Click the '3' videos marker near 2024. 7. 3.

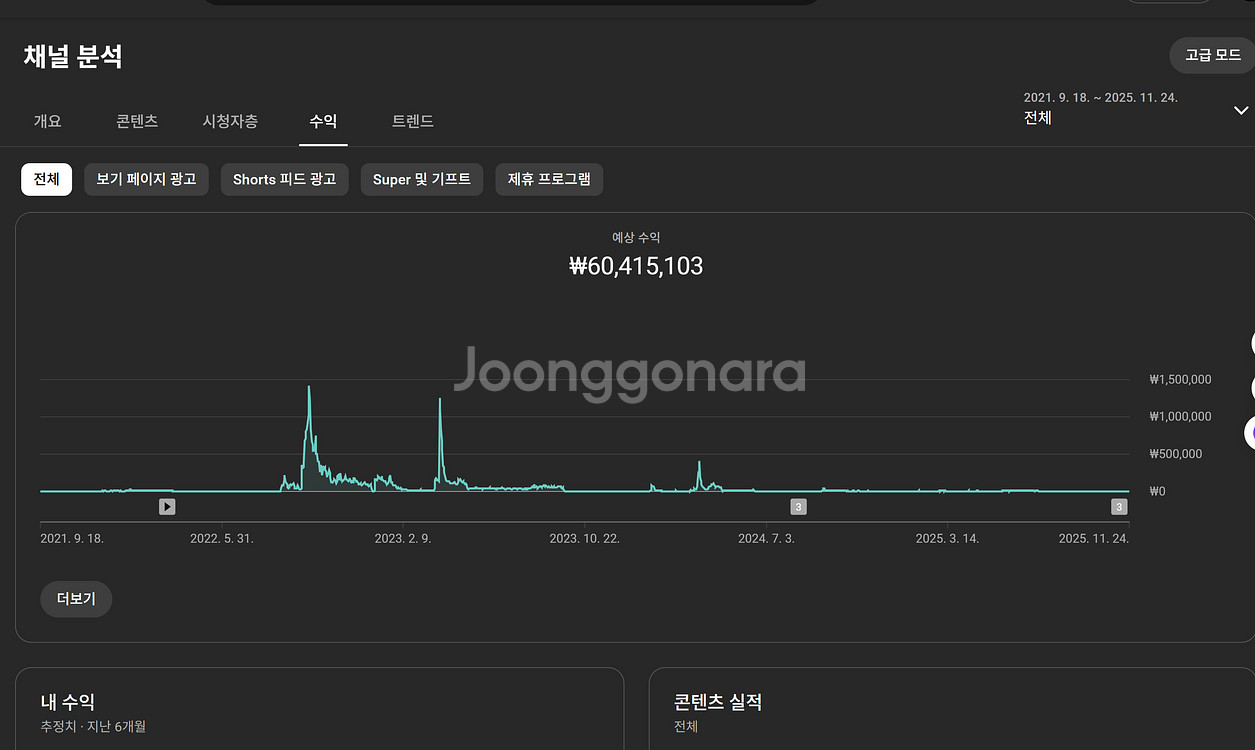pos(798,507)
